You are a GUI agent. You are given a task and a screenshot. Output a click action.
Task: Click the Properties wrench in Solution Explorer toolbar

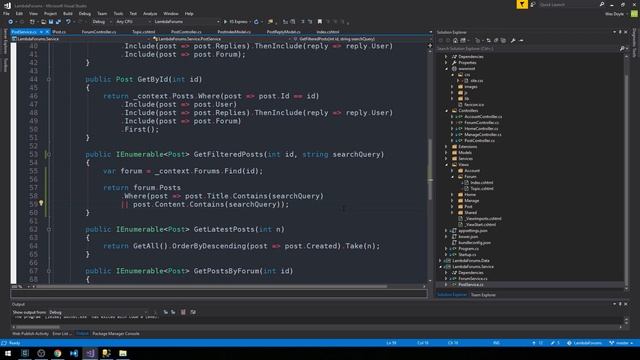coord(513,40)
